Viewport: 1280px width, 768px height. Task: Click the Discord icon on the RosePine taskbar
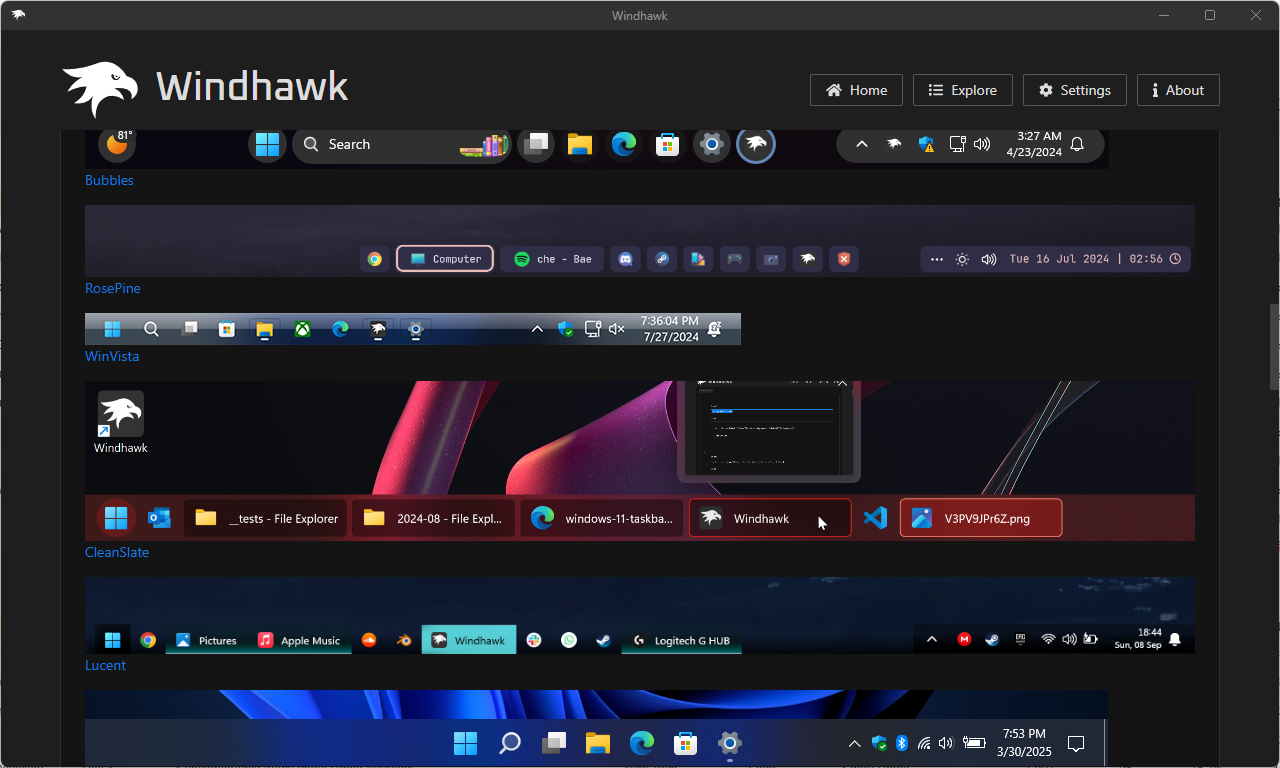(625, 258)
